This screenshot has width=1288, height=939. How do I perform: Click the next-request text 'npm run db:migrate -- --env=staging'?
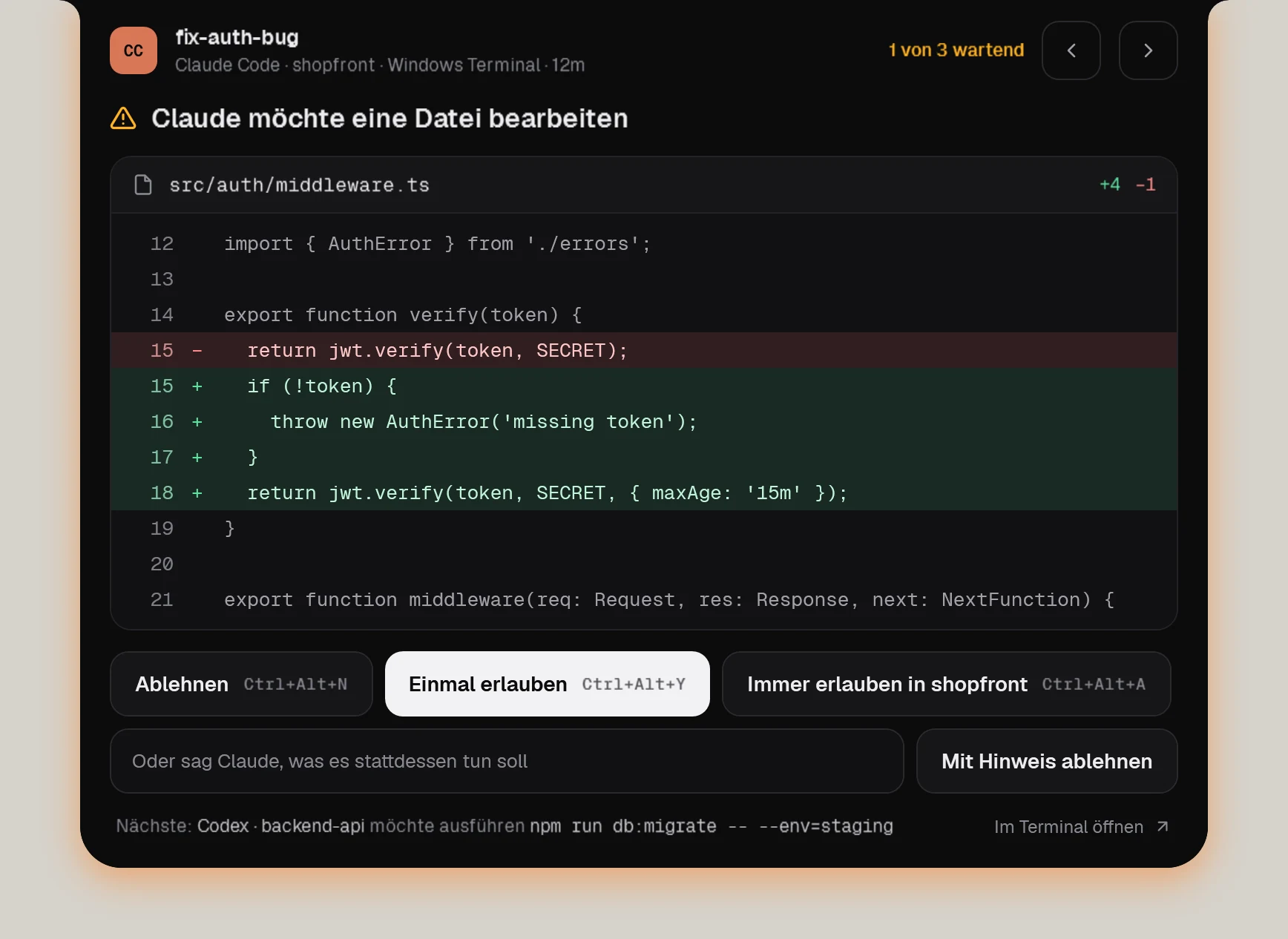point(711,826)
